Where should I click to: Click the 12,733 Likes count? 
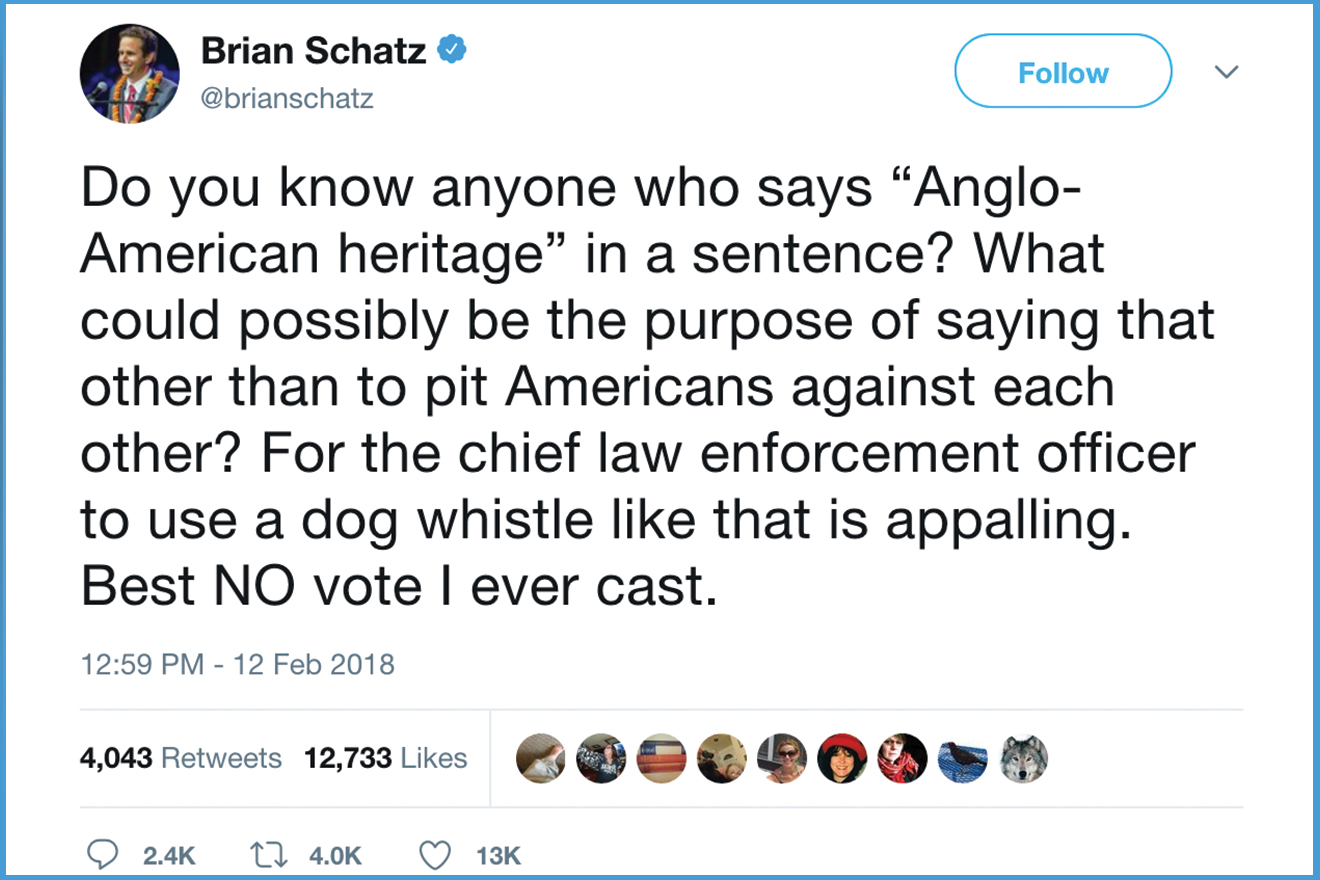point(387,758)
